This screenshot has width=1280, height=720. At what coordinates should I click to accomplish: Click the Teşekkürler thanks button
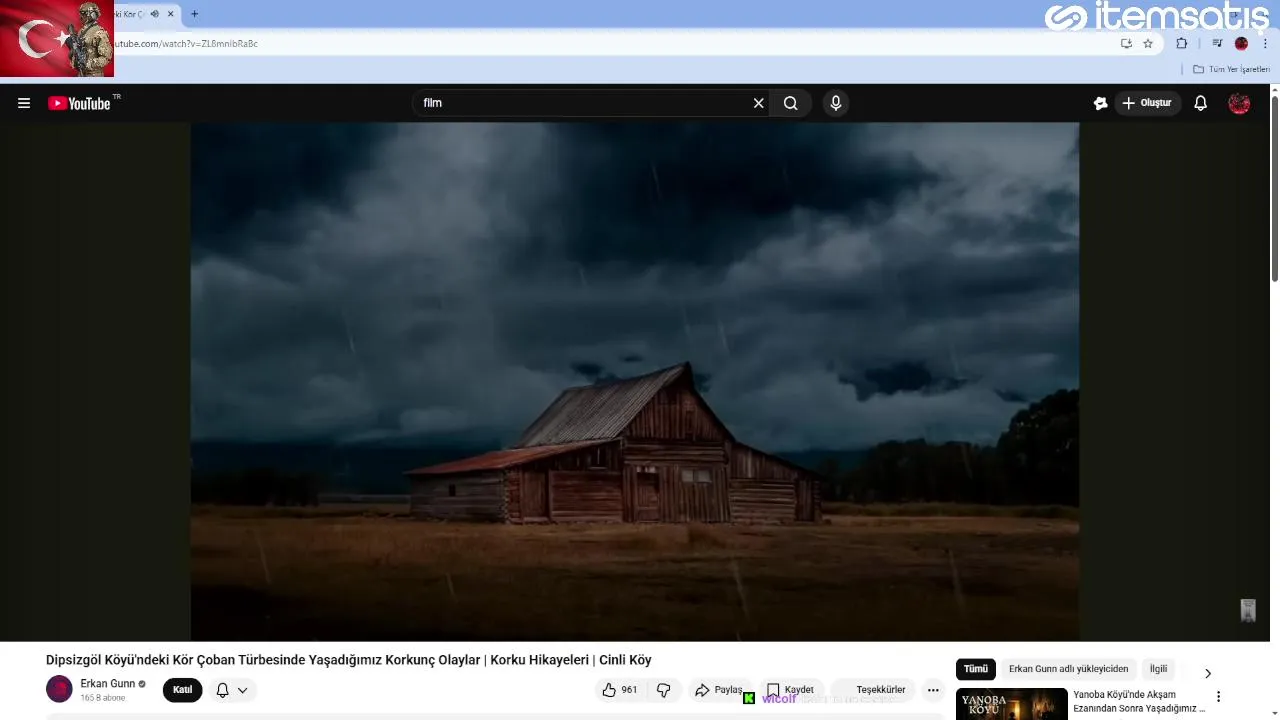coord(873,690)
